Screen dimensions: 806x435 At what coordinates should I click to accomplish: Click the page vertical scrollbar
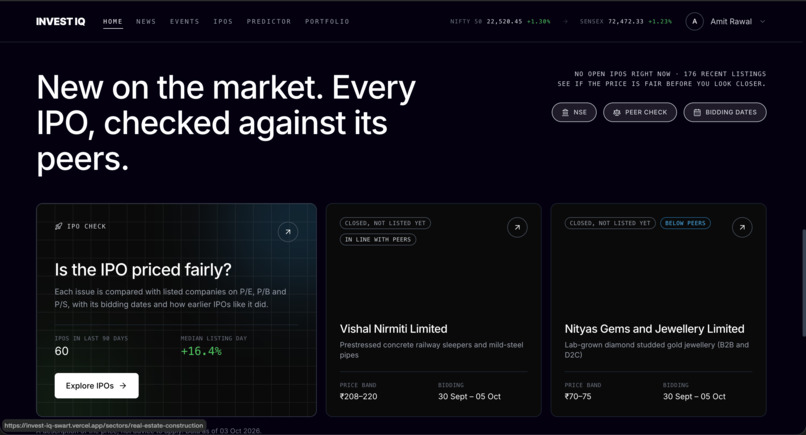pos(803,283)
